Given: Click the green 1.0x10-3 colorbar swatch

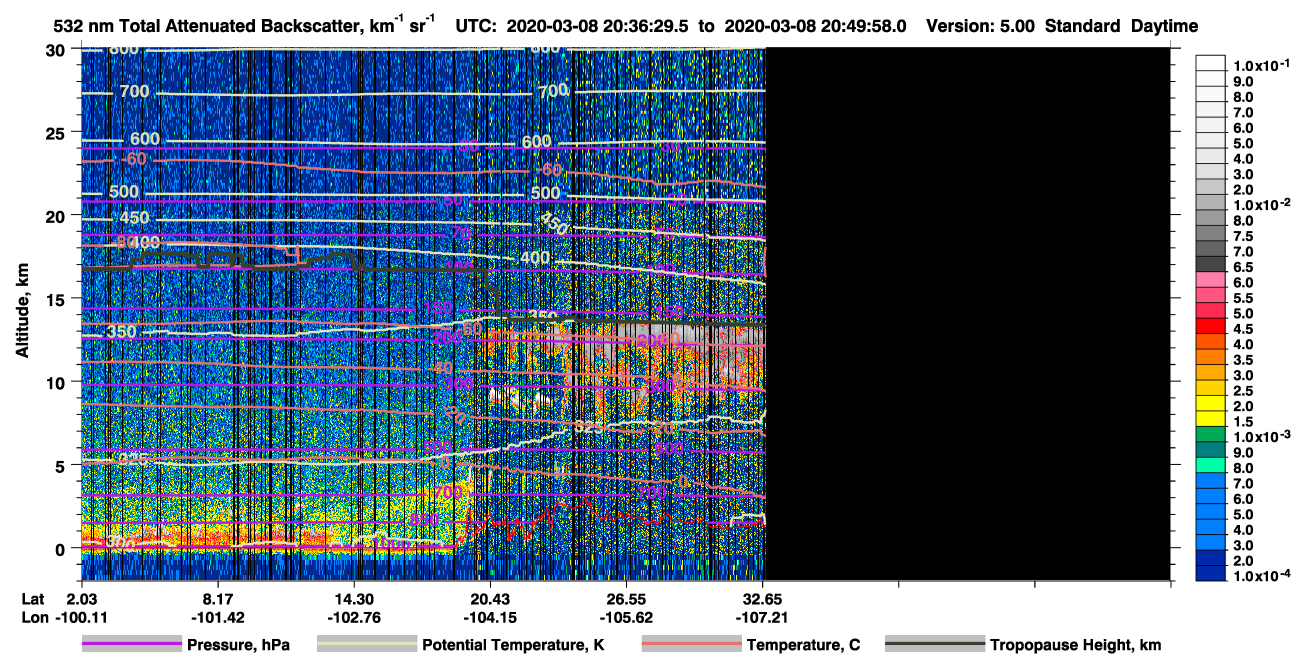Looking at the screenshot, I should click(x=1211, y=437).
